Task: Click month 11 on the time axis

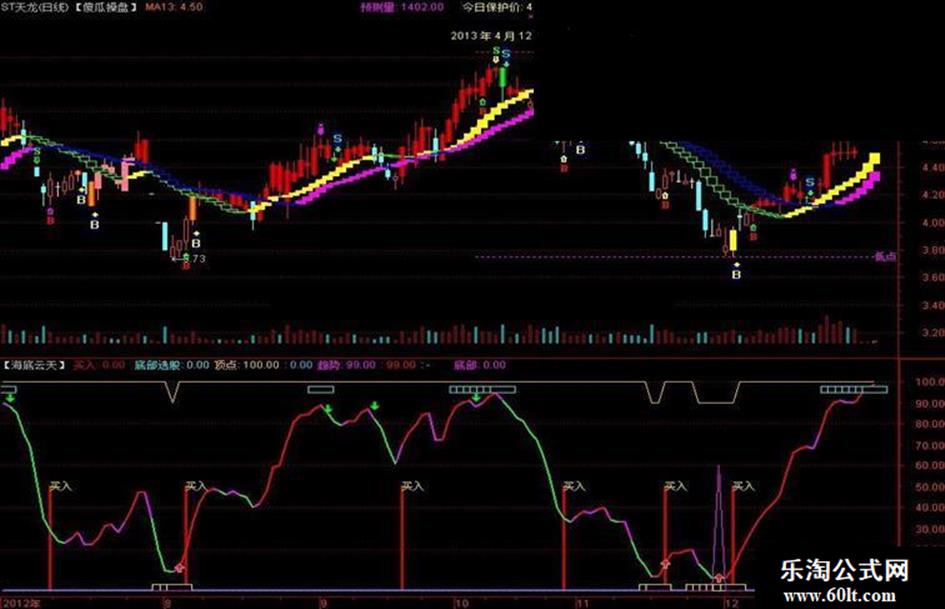Action: tap(582, 603)
